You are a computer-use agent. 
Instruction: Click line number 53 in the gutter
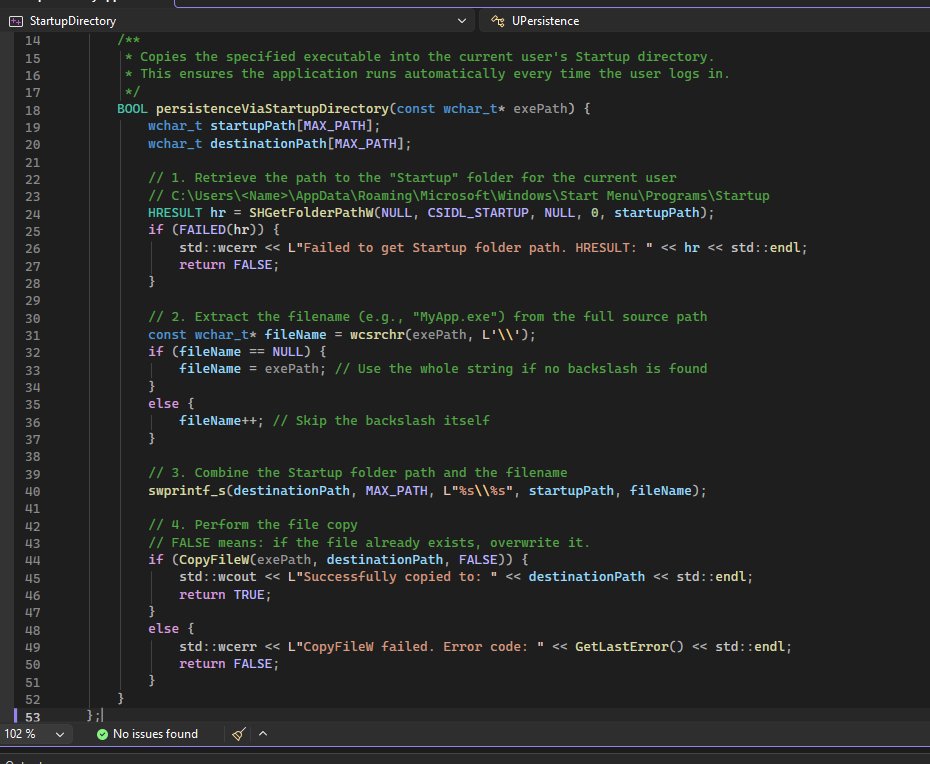click(x=33, y=717)
